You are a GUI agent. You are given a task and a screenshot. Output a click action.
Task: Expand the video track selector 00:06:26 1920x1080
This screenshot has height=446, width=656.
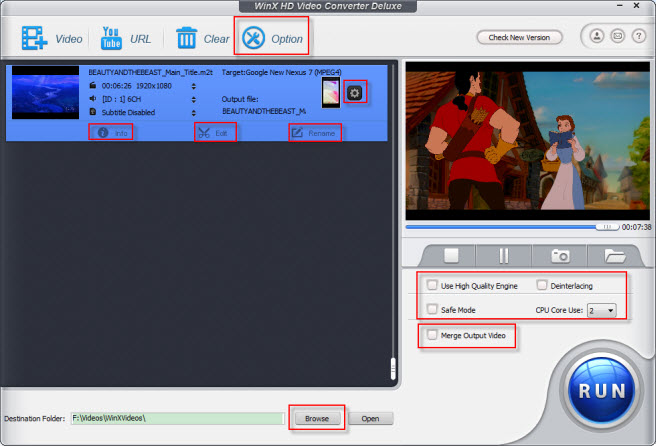pyautogui.click(x=193, y=86)
